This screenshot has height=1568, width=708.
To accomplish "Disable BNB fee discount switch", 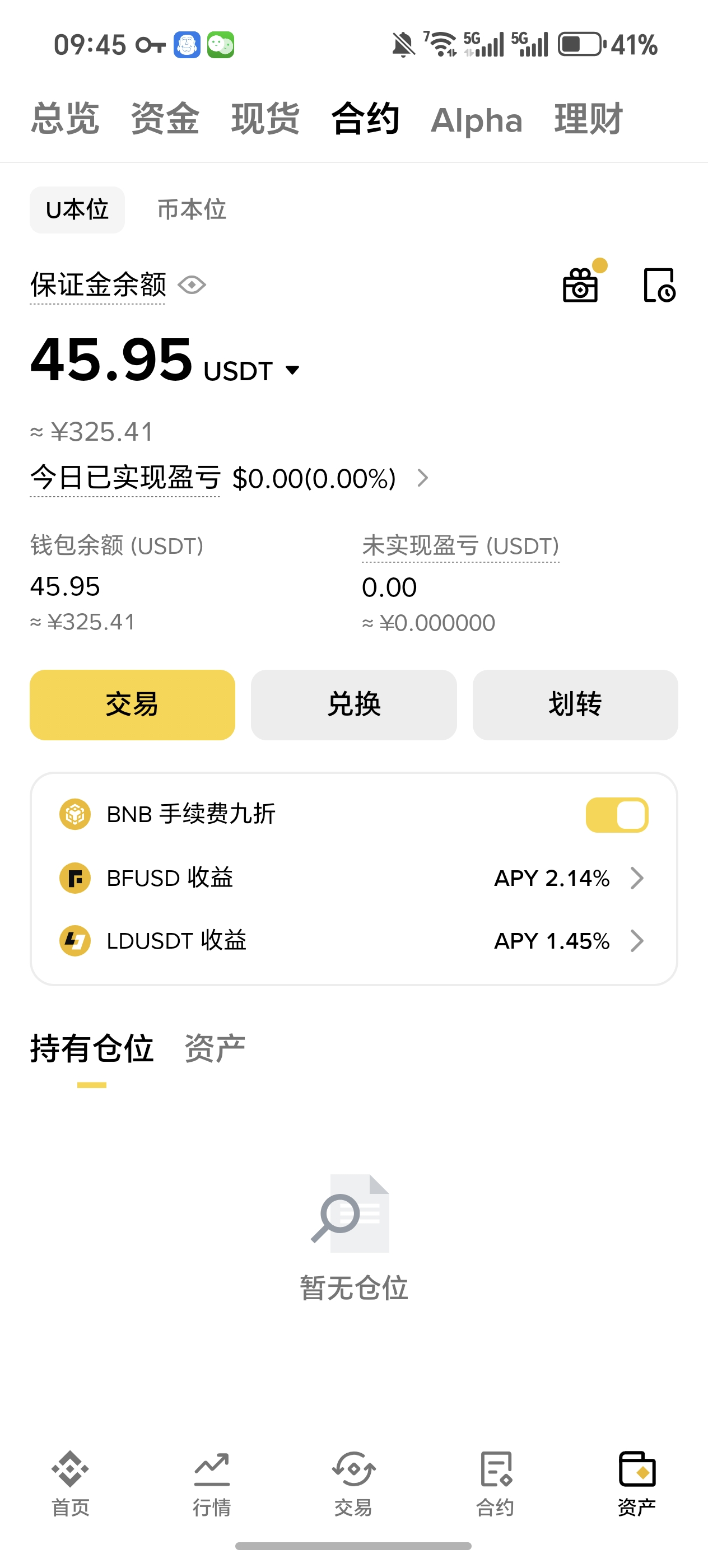I will tap(617, 815).
